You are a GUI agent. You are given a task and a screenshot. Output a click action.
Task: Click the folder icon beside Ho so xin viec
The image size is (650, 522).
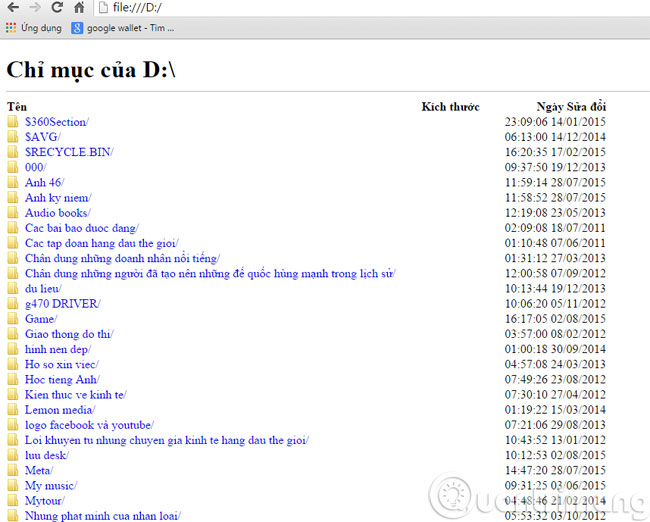pyautogui.click(x=13, y=364)
